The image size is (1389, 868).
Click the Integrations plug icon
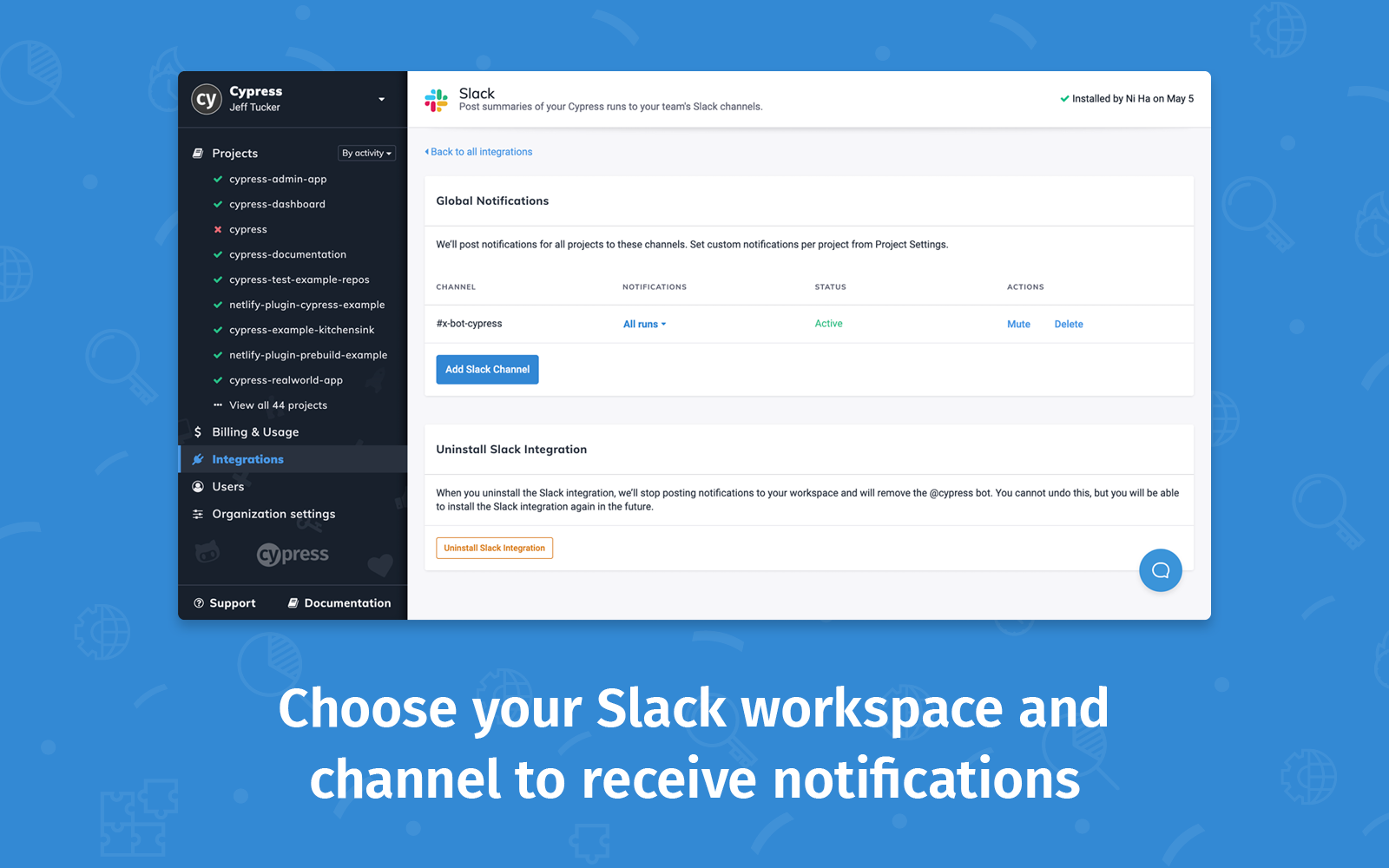click(198, 459)
